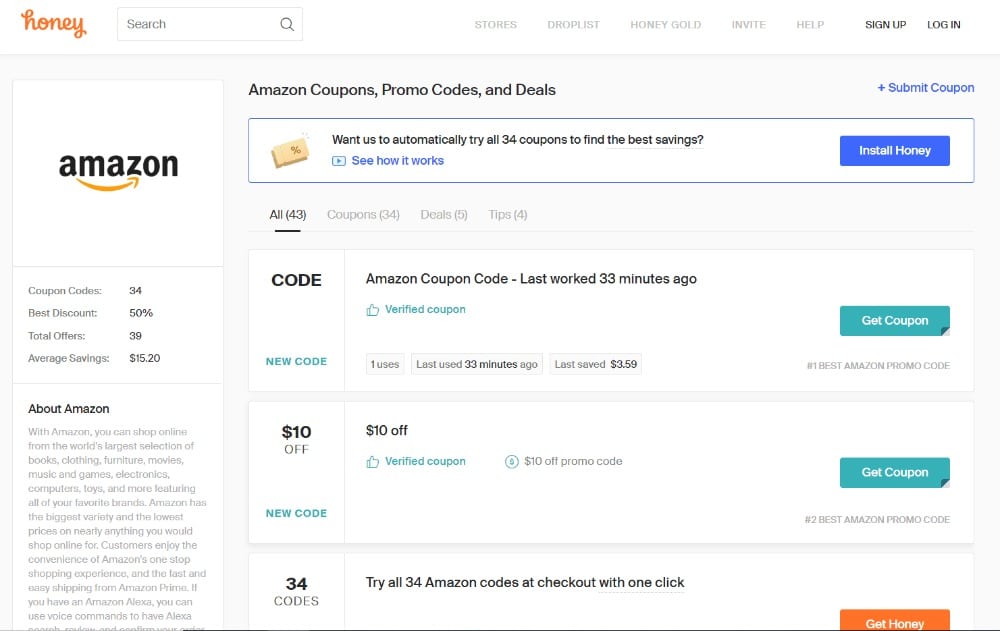Click thumbs-up icon on Amazon Coupon Code offer
1000x631 pixels.
pos(373,310)
